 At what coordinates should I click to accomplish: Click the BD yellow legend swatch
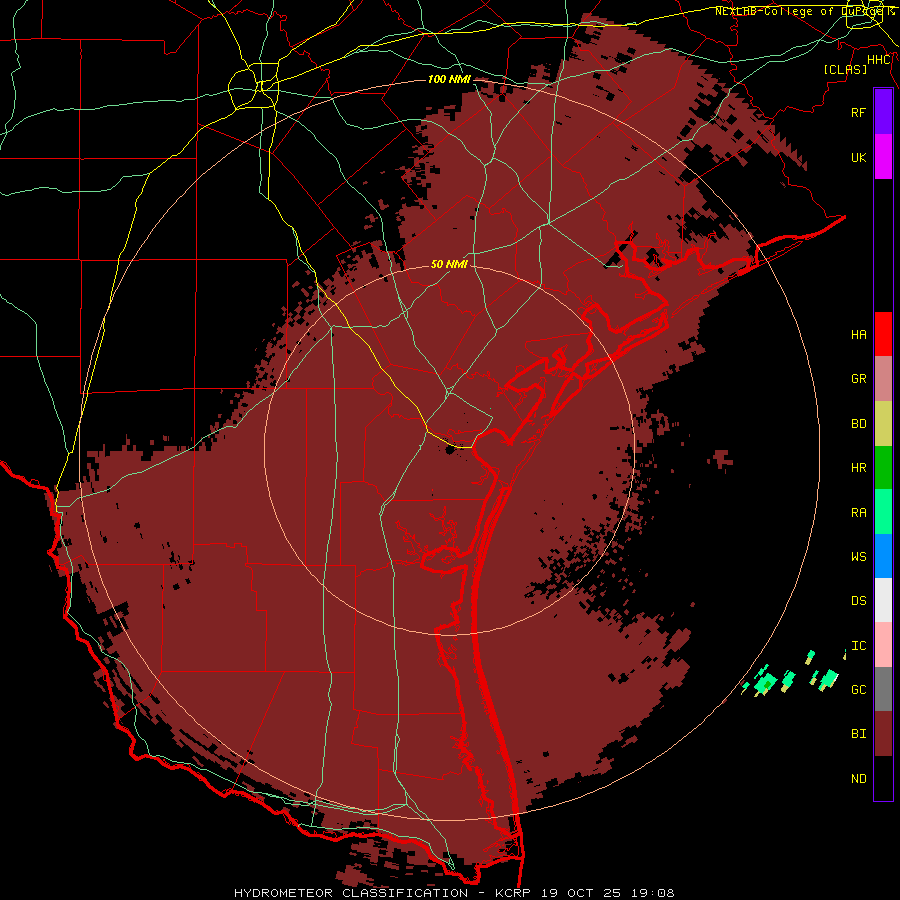click(883, 424)
